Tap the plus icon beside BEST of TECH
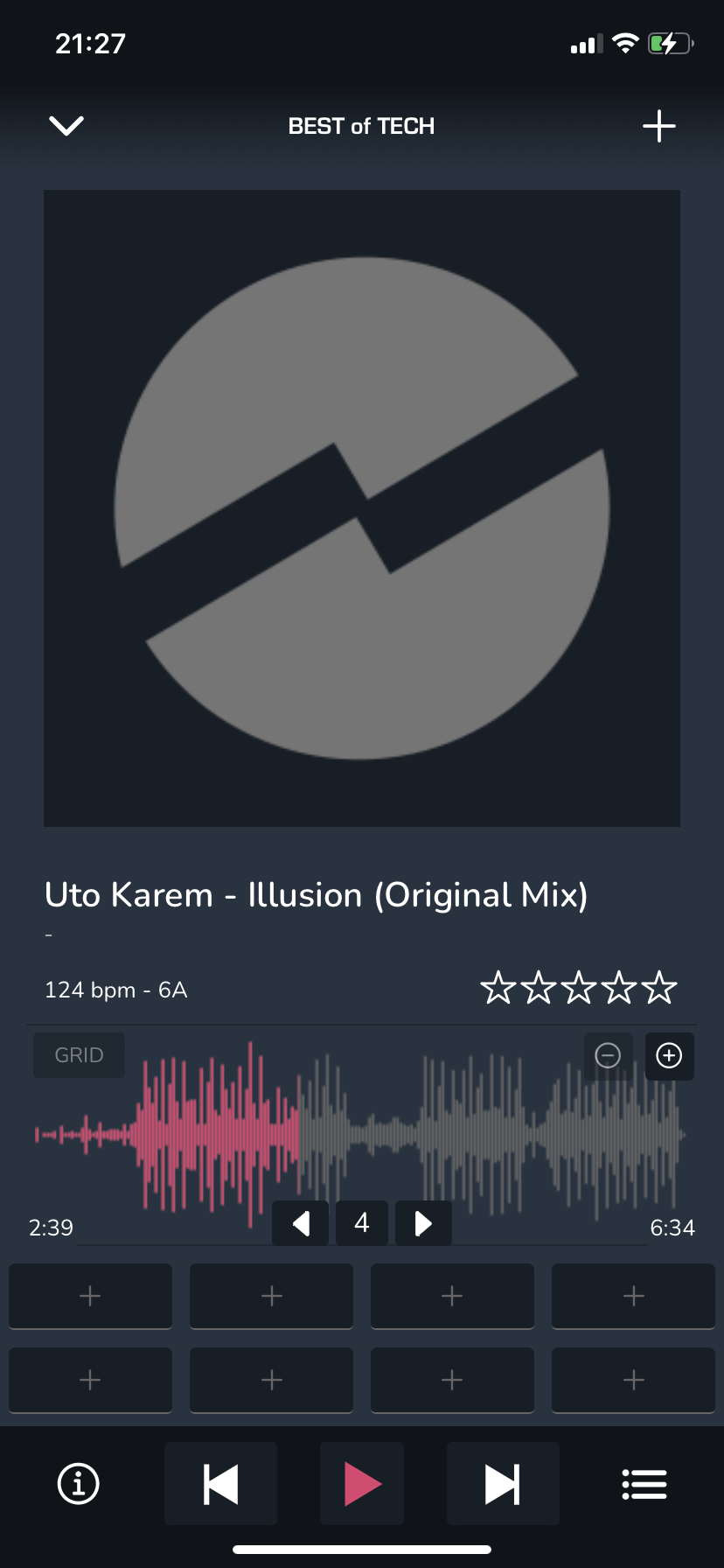This screenshot has height=1568, width=724. 659,126
